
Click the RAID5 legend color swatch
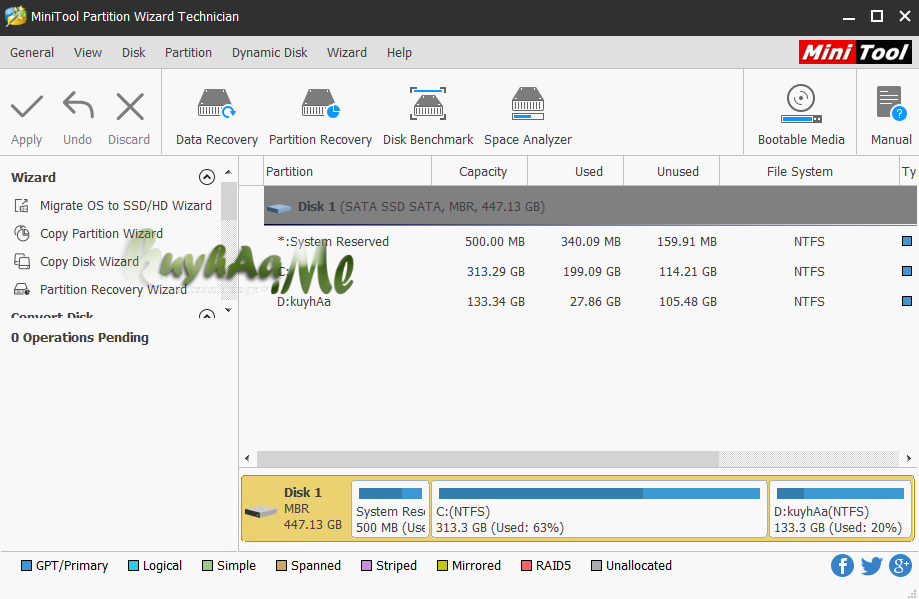[526, 566]
